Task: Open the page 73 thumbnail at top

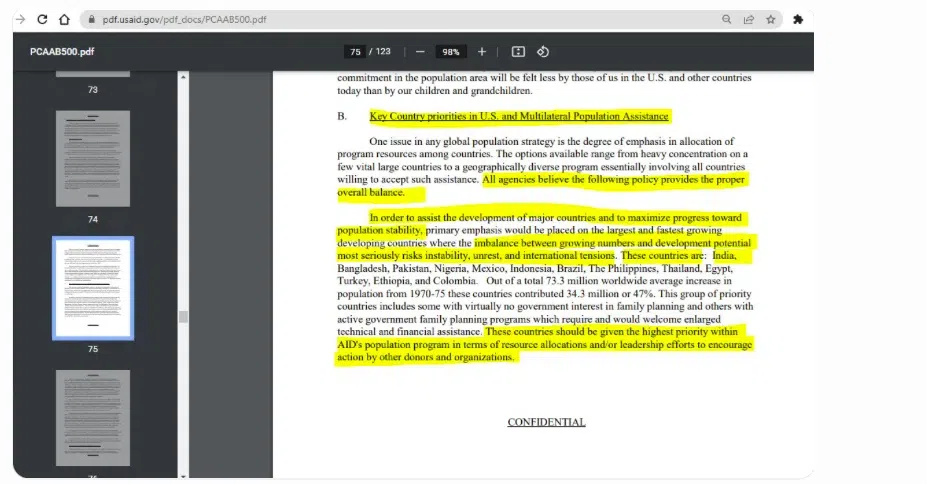Action: click(92, 73)
